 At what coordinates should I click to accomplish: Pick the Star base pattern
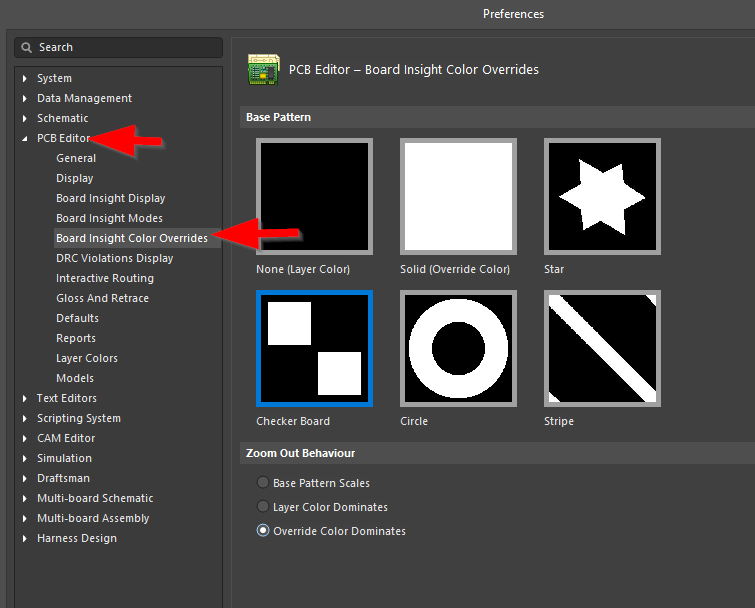(602, 197)
